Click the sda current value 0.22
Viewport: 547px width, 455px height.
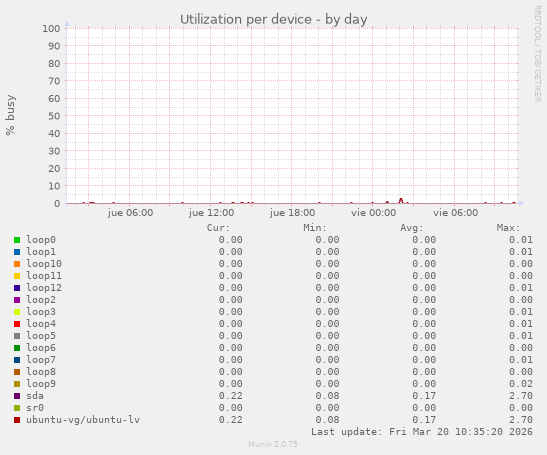pyautogui.click(x=231, y=396)
